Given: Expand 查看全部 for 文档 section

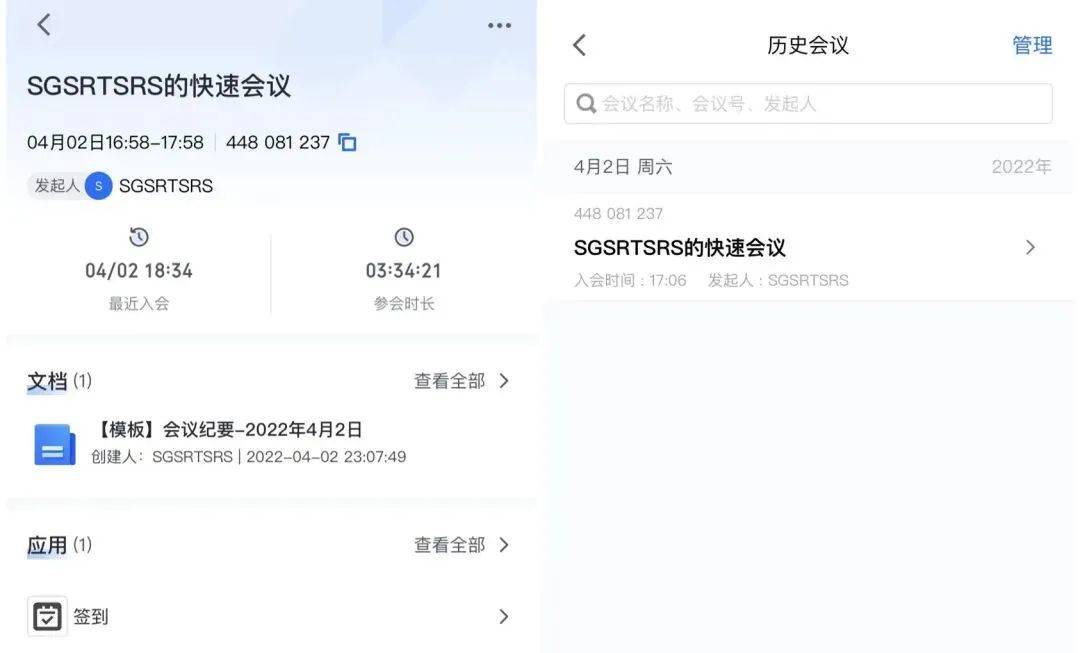Looking at the screenshot, I should coord(461,381).
